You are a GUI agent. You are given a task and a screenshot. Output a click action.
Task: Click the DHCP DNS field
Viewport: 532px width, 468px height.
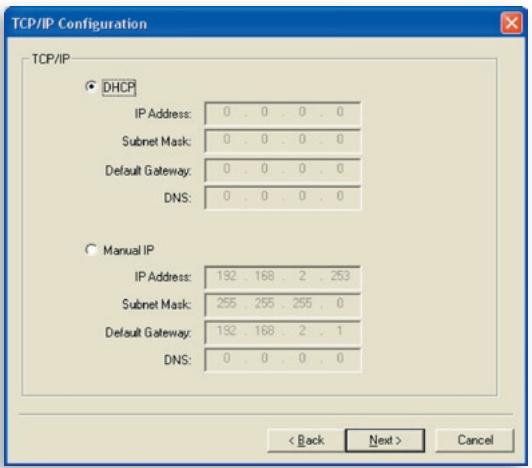(x=283, y=197)
